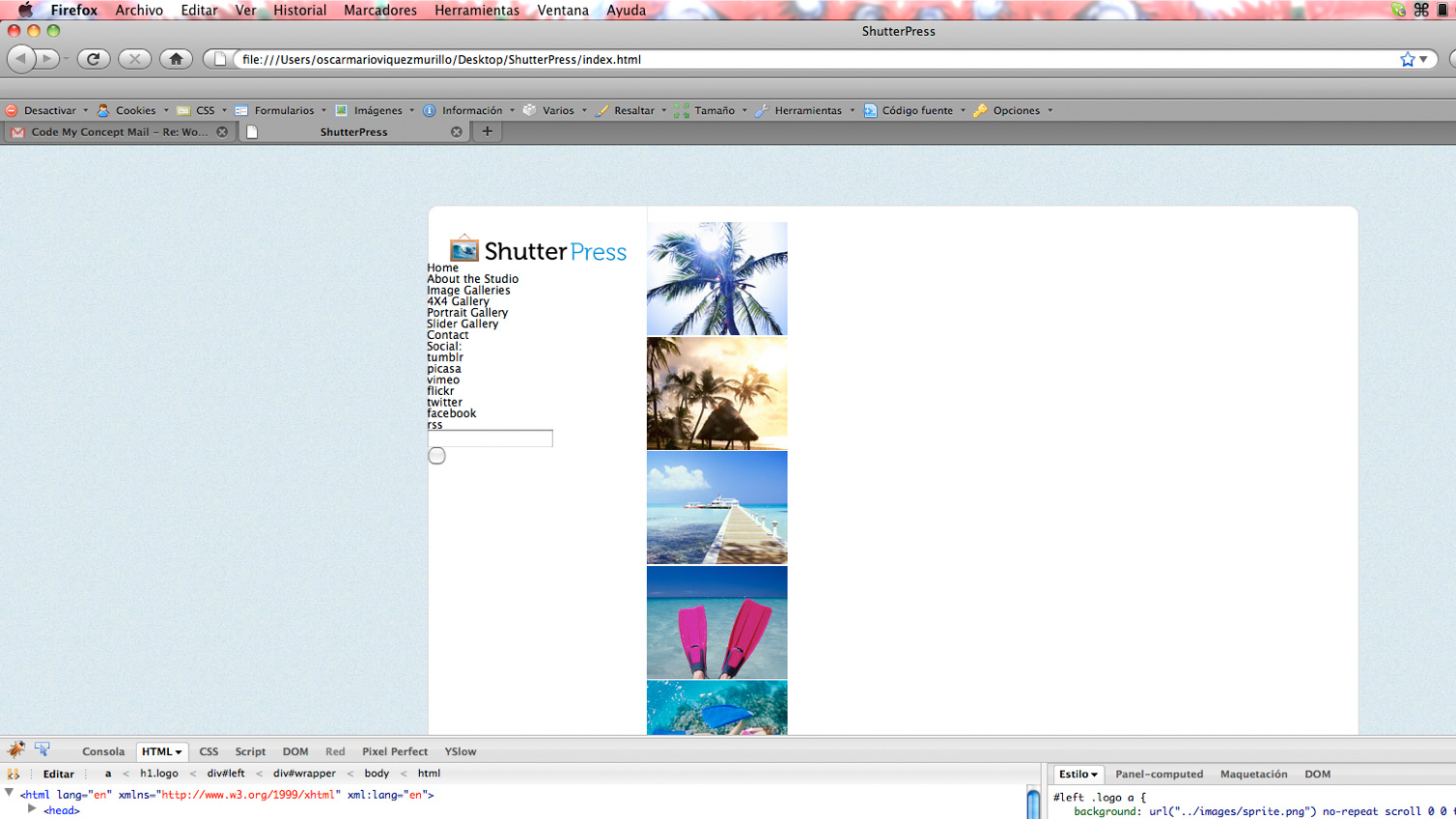Click the Firebug bug icon

point(15,749)
